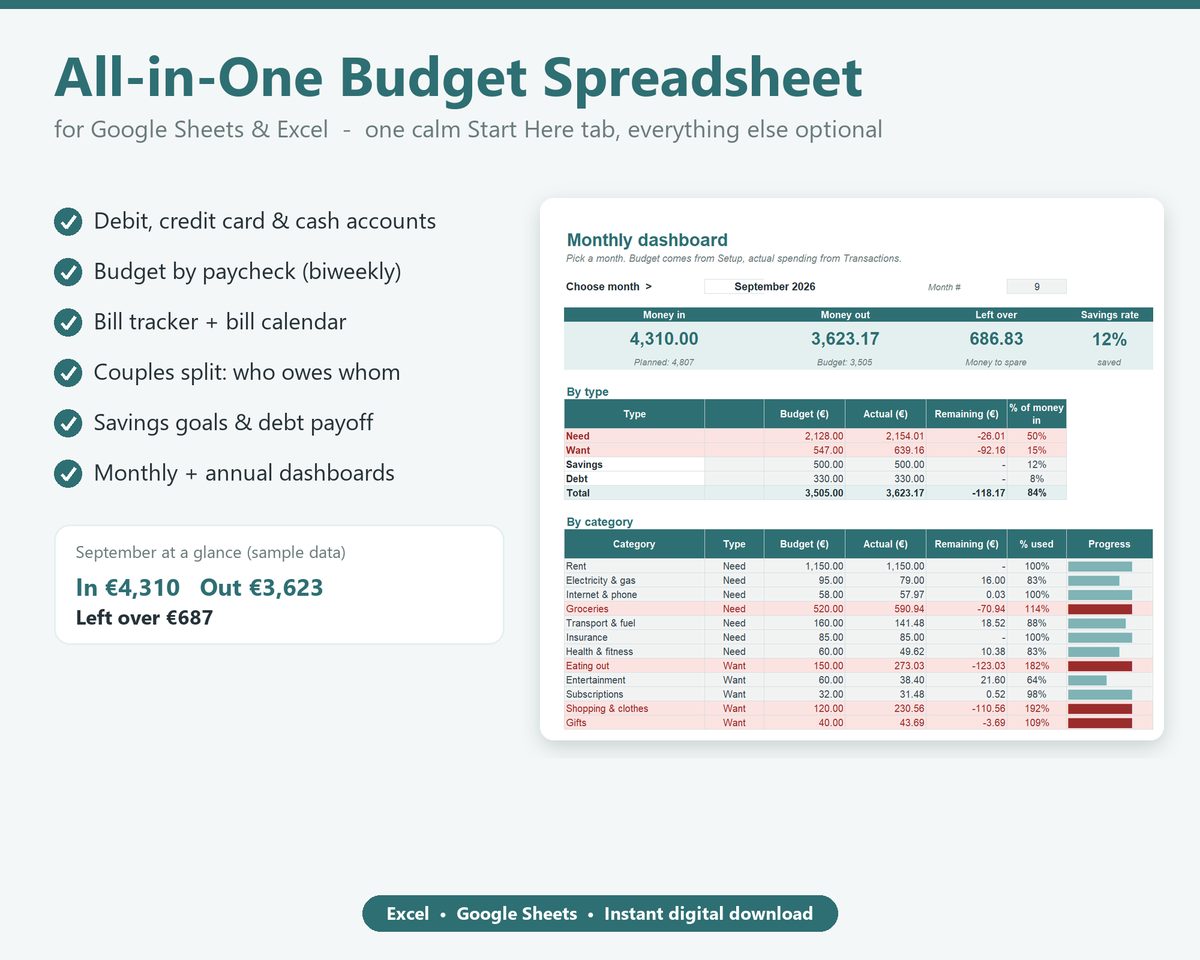Click the checkmark beside Bill tracker + bill calendar

[x=68, y=322]
